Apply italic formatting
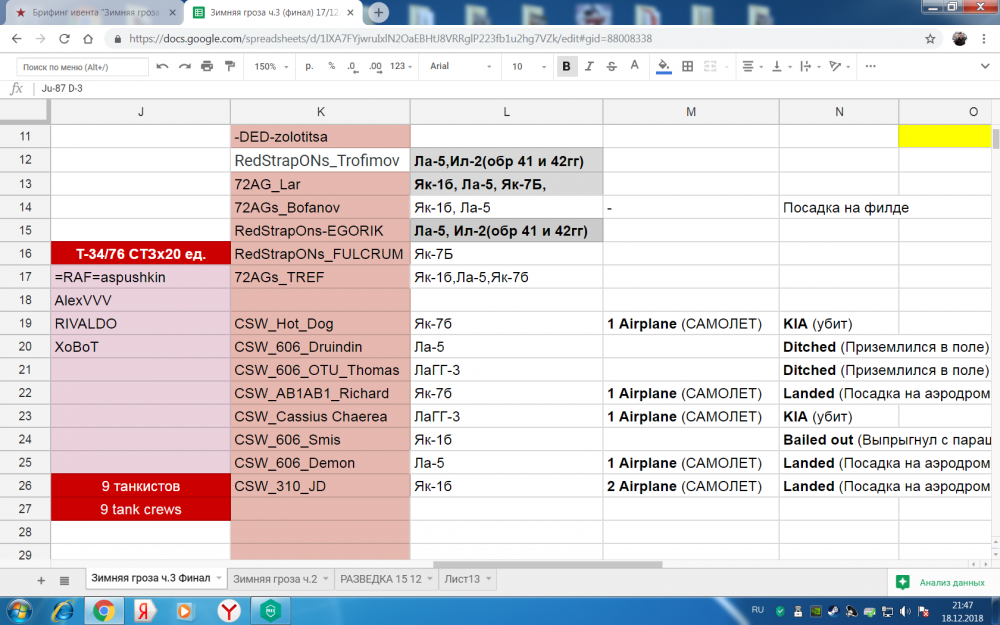The image size is (1000, 625). tap(590, 66)
